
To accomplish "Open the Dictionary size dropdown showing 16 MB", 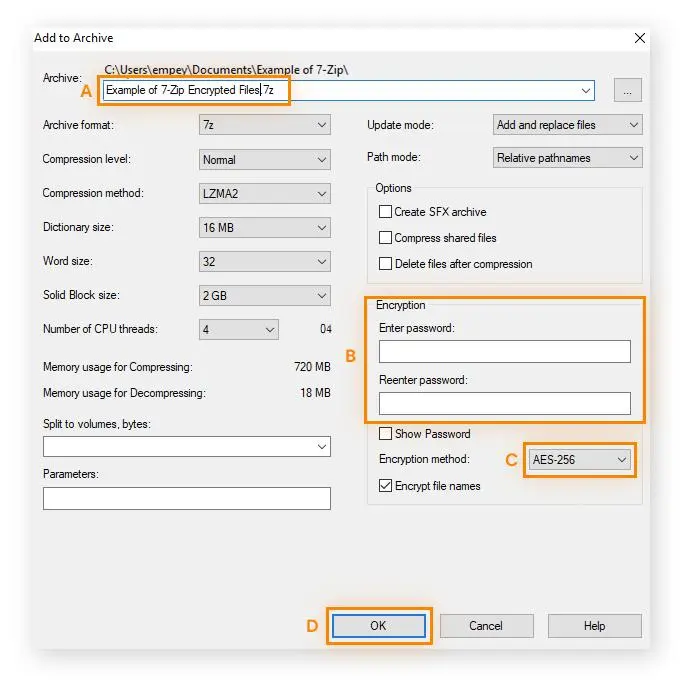I will click(x=264, y=227).
